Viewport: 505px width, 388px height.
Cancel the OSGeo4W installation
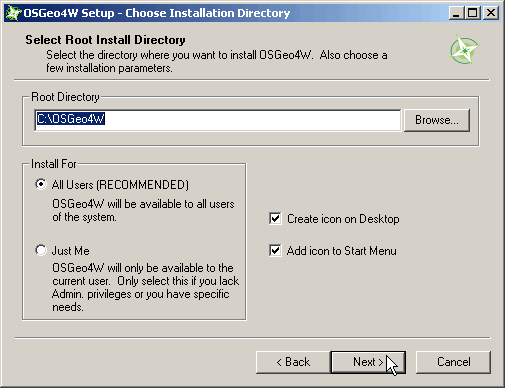click(453, 362)
